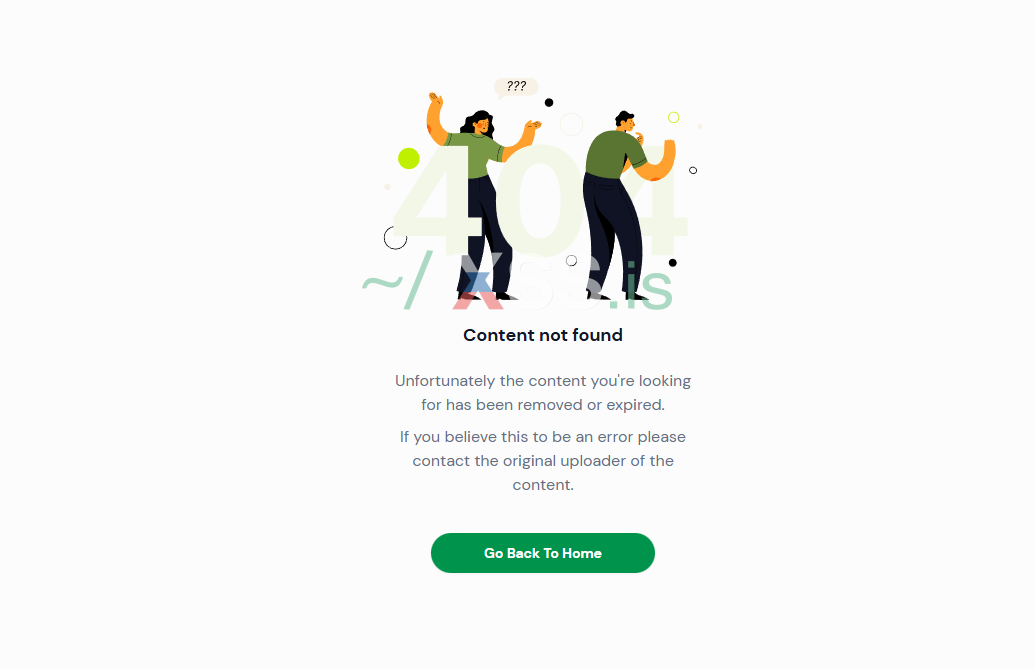Click the black dot near man's feet
Screen dimensions: 1034x670
click(673, 262)
